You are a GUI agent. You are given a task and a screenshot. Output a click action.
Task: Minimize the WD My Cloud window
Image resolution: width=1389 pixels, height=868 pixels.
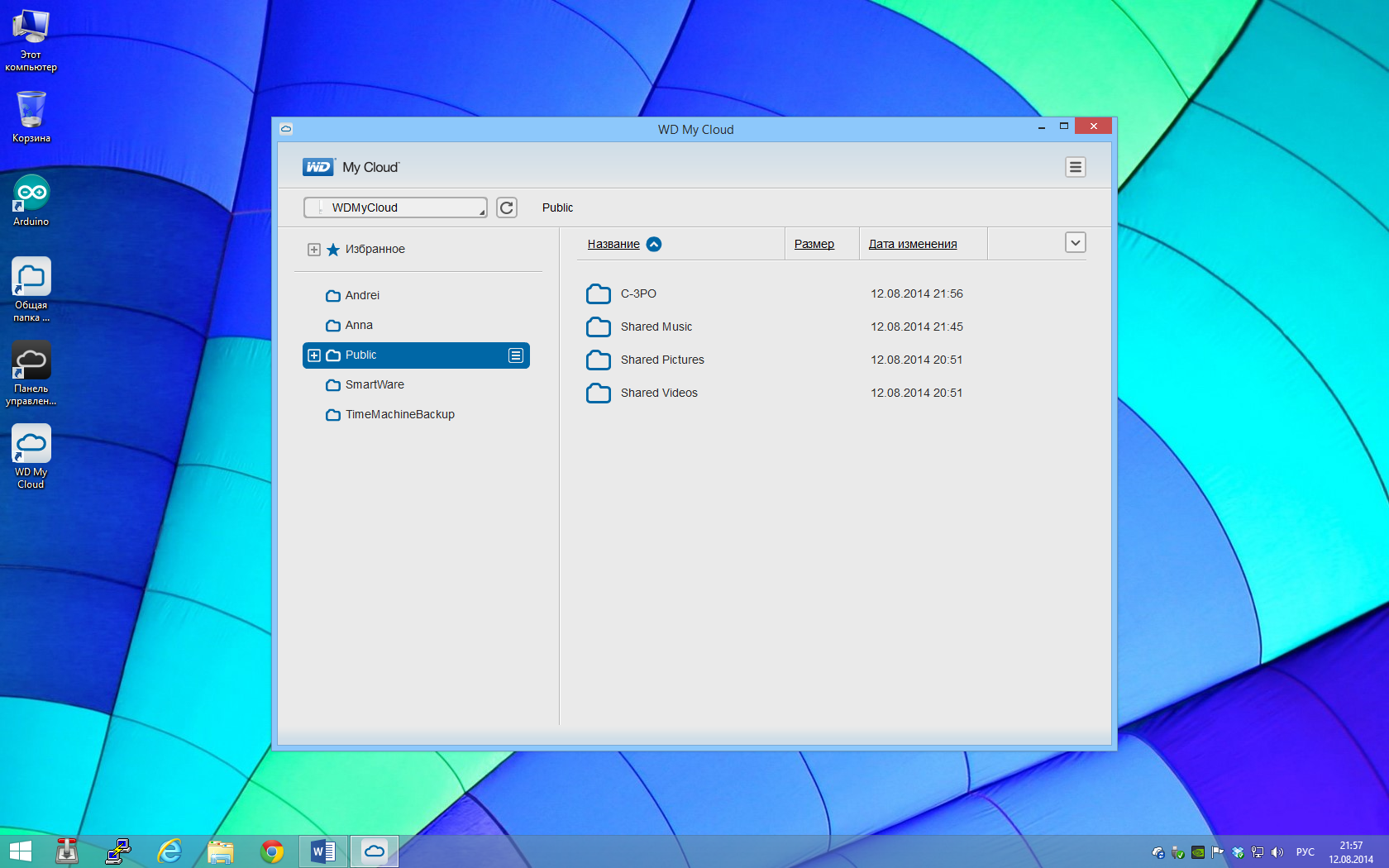pos(1042,127)
